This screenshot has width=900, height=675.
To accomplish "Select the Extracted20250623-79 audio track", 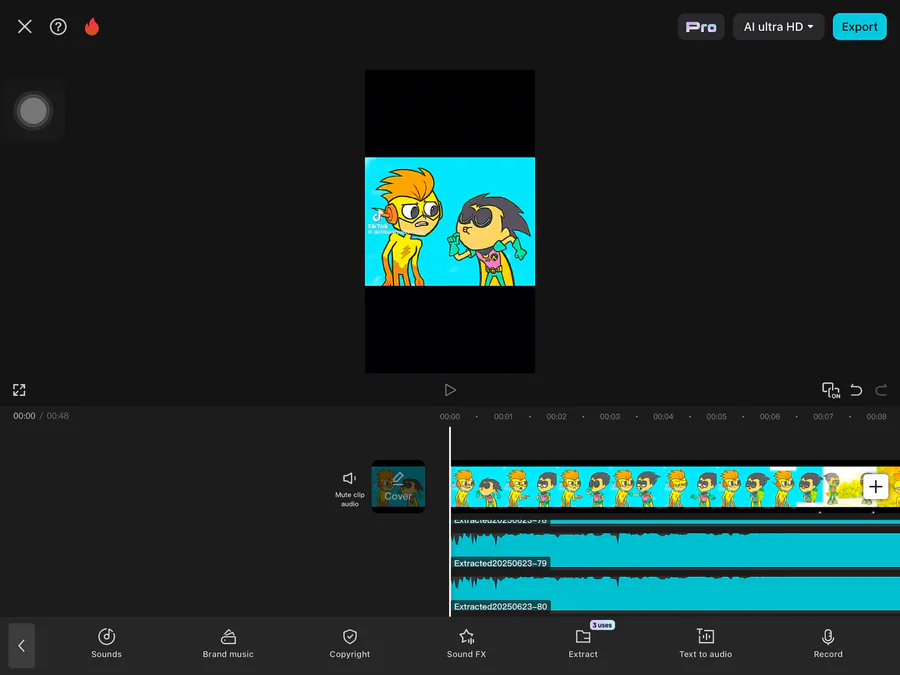I will (676, 550).
